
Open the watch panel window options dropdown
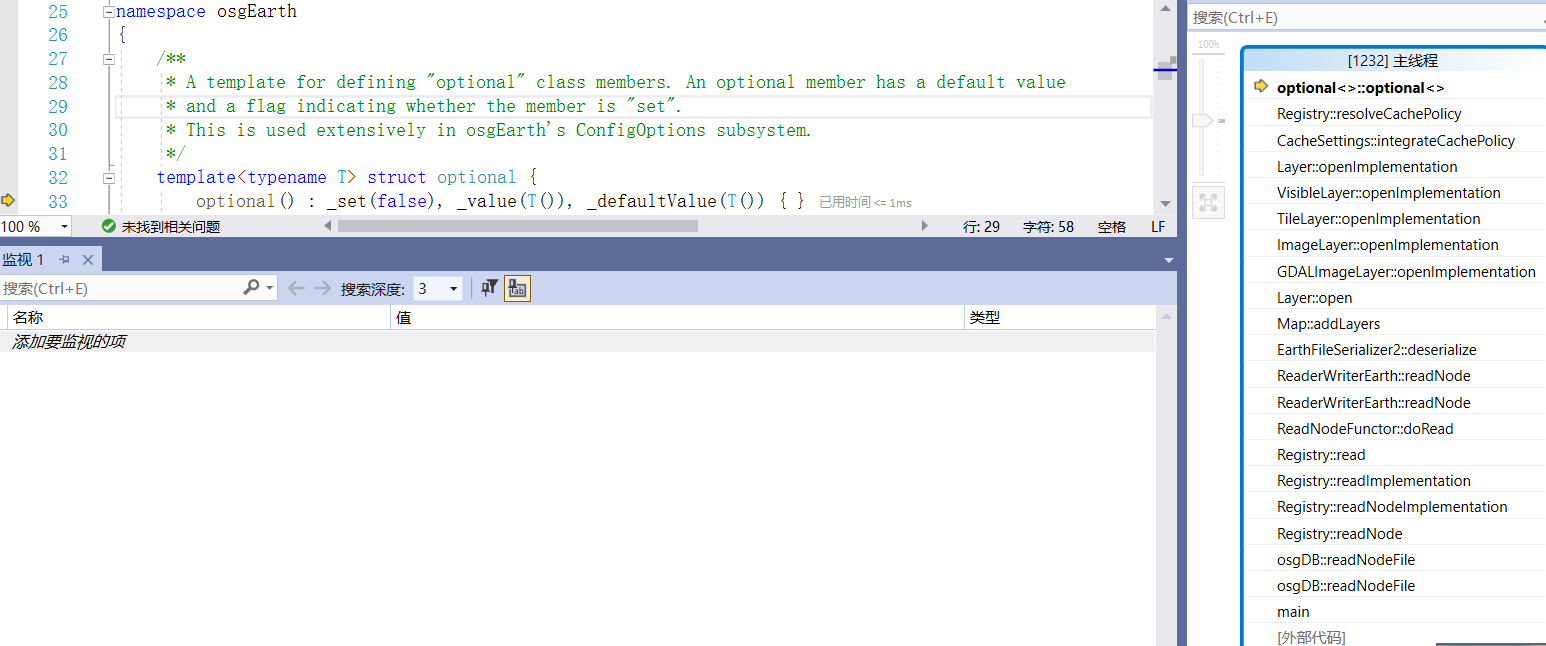coord(1168,260)
